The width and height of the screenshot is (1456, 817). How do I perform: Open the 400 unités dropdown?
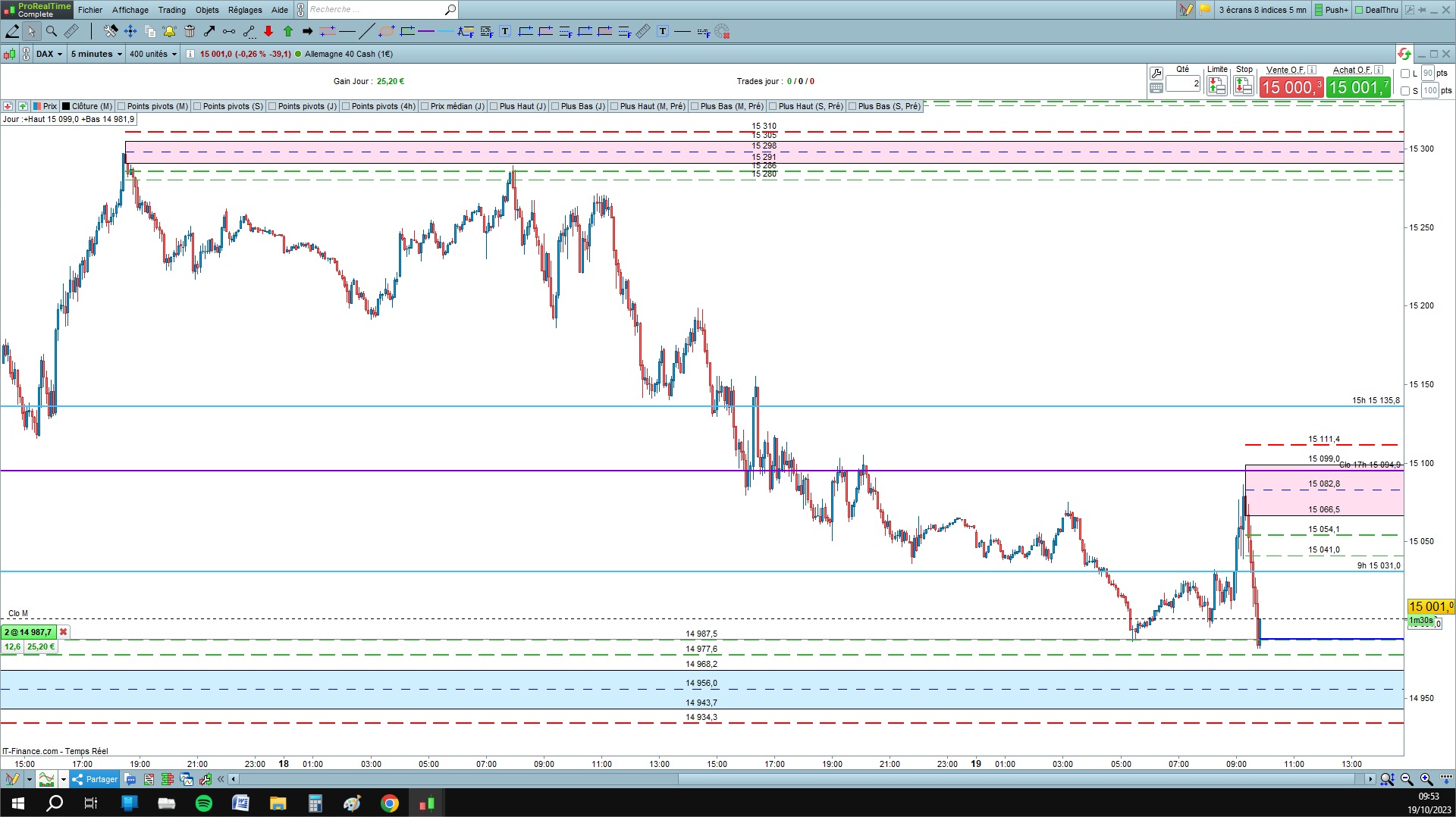click(152, 54)
